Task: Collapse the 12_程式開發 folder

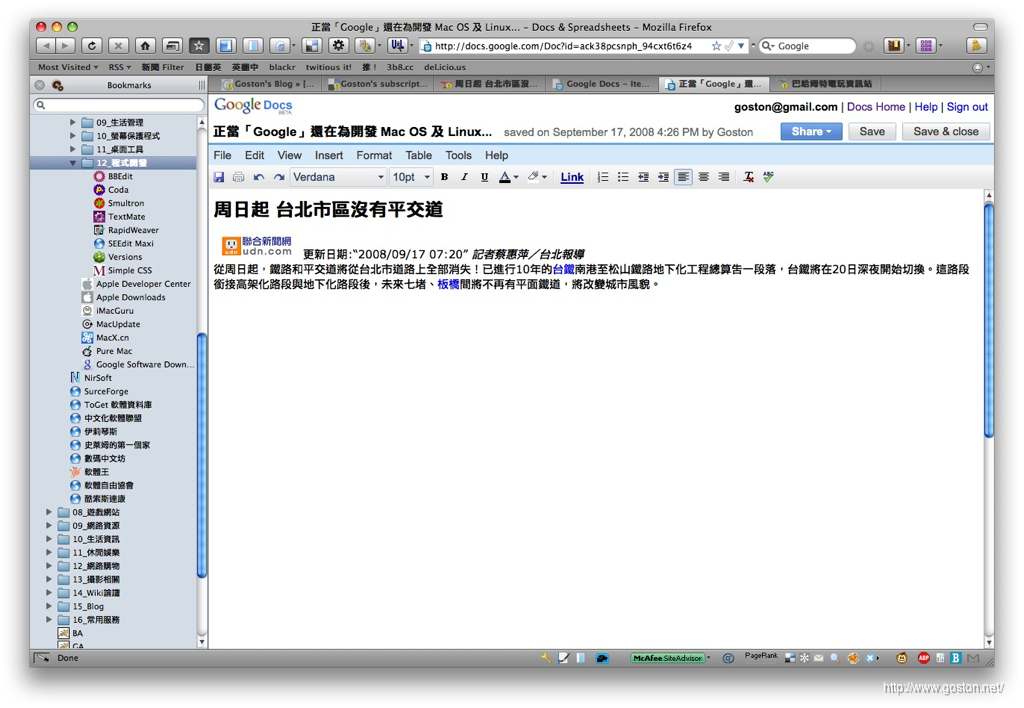Action: coord(72,163)
